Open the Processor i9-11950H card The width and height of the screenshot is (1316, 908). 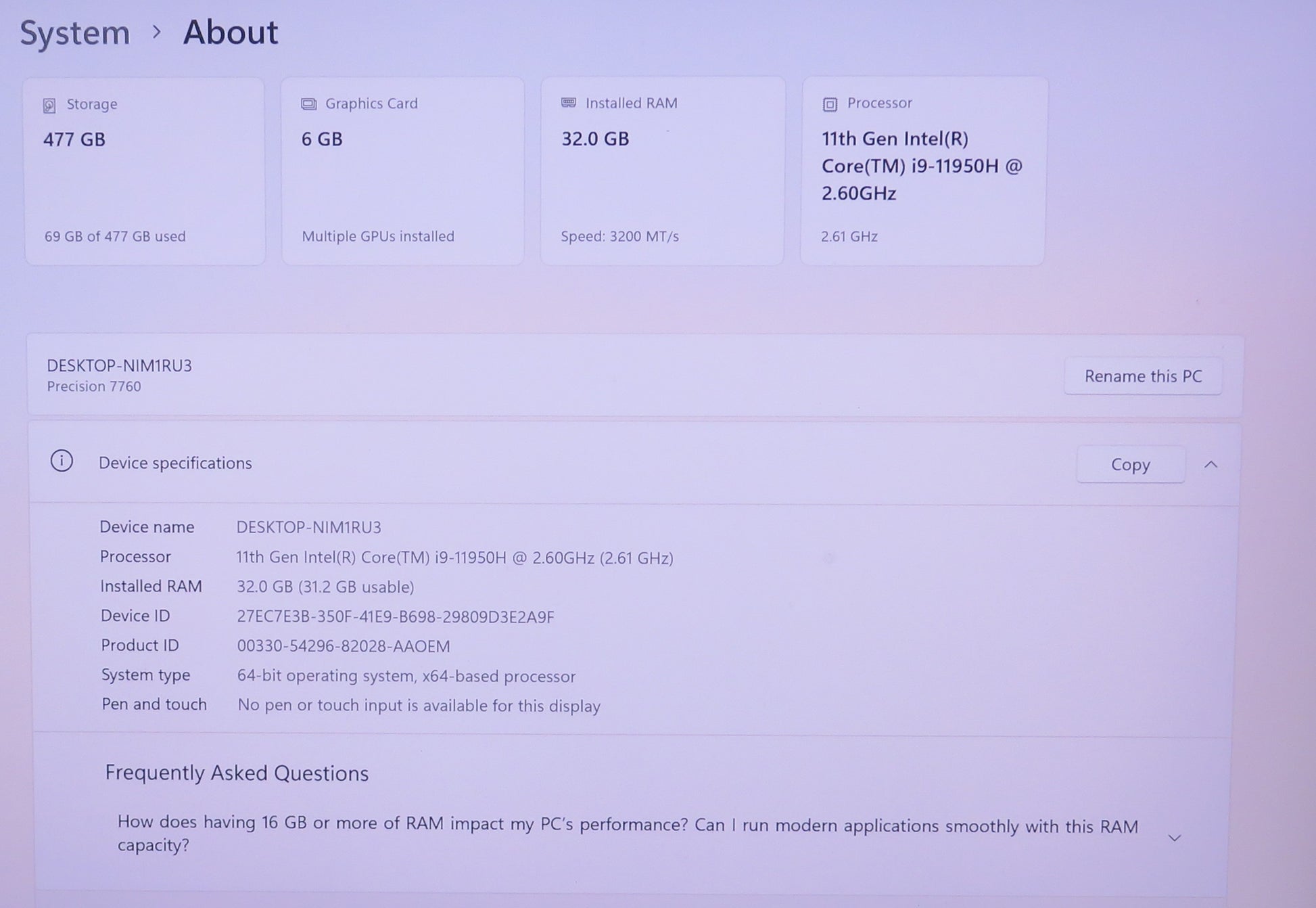click(x=923, y=171)
